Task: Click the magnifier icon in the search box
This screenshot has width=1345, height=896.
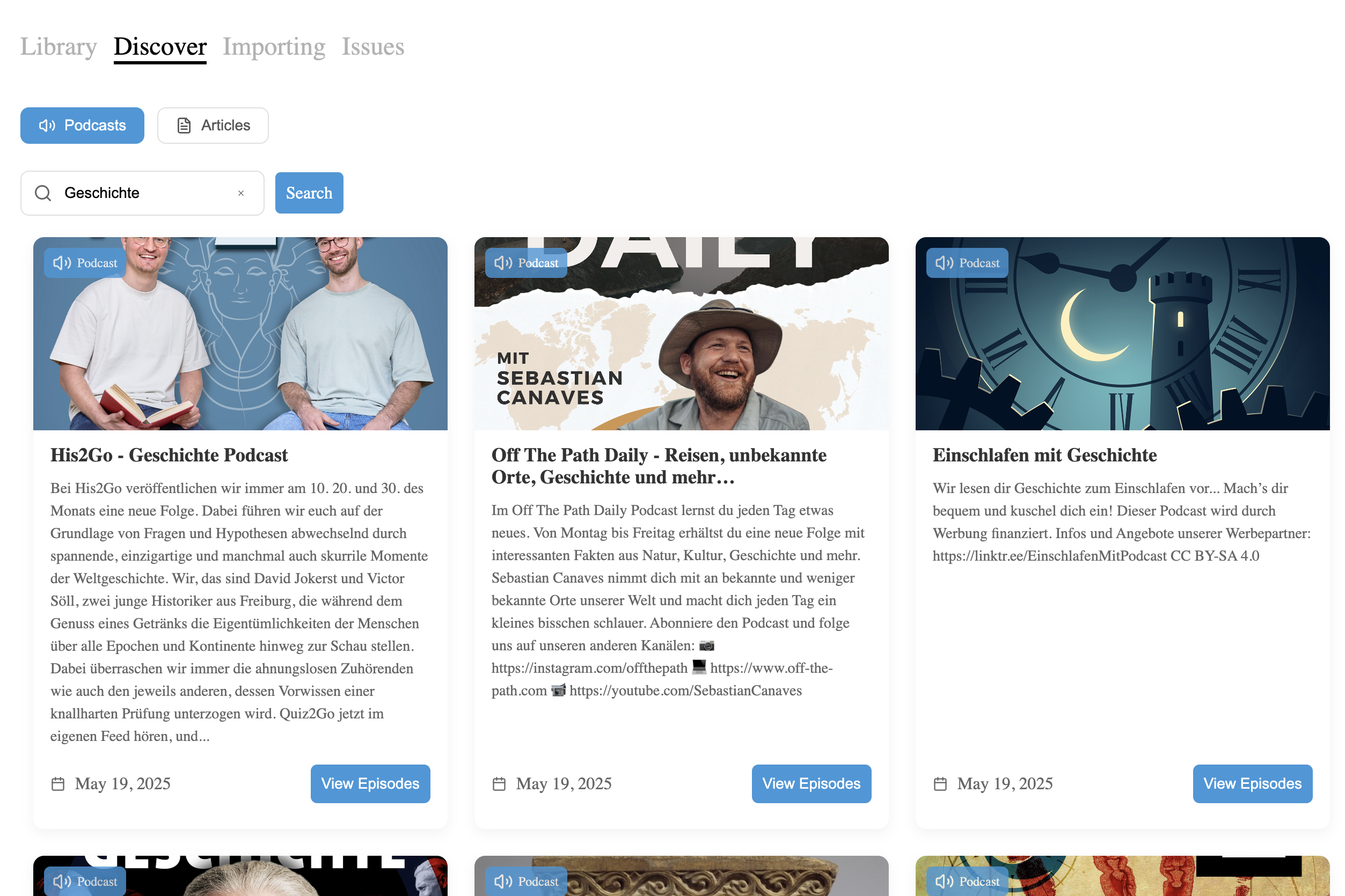Action: click(43, 193)
